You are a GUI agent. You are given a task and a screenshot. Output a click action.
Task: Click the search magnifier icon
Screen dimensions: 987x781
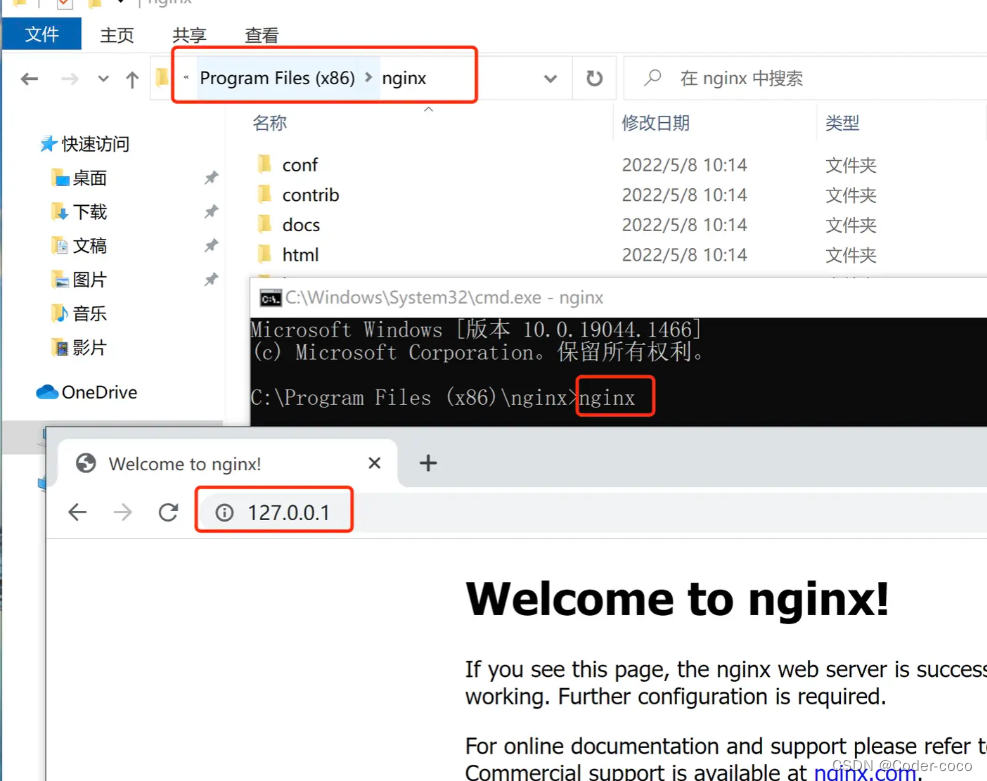(653, 78)
